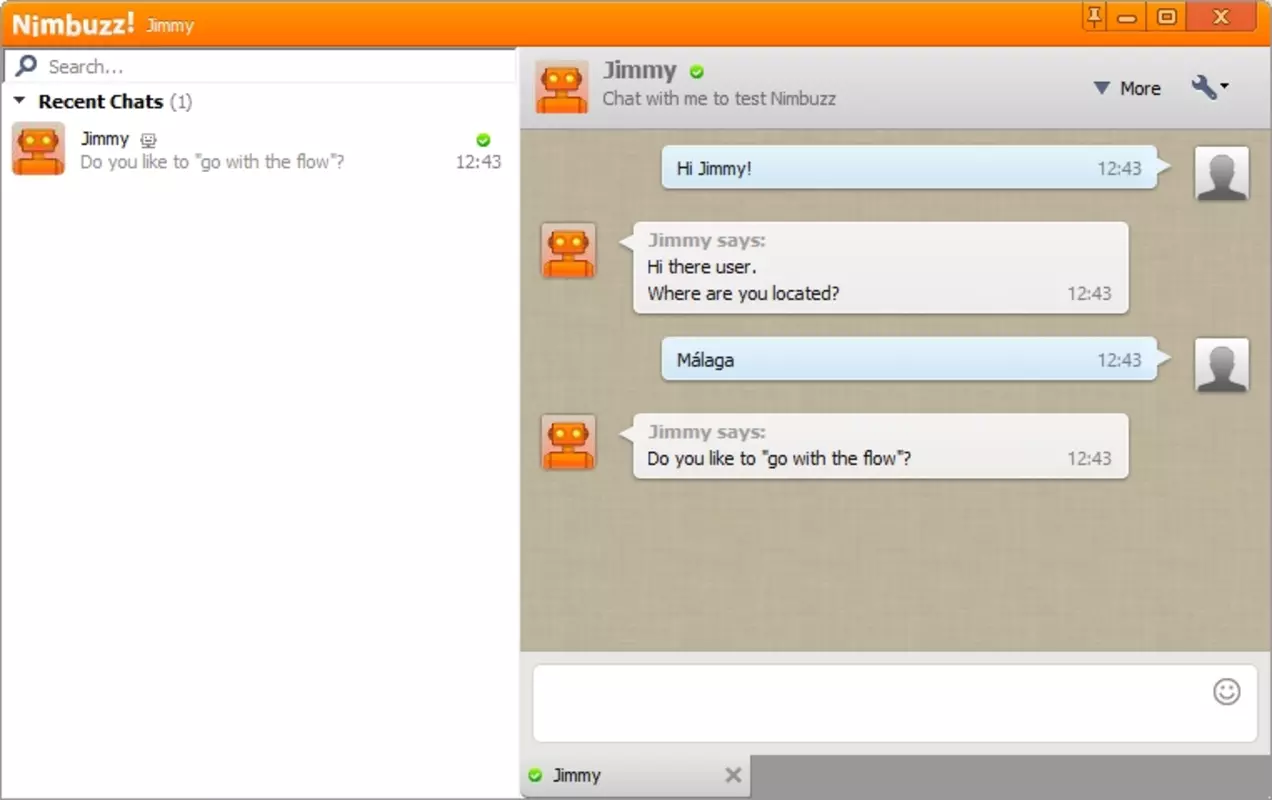Image resolution: width=1272 pixels, height=800 pixels.
Task: Click the 'Where are you located?' message
Action: point(743,294)
